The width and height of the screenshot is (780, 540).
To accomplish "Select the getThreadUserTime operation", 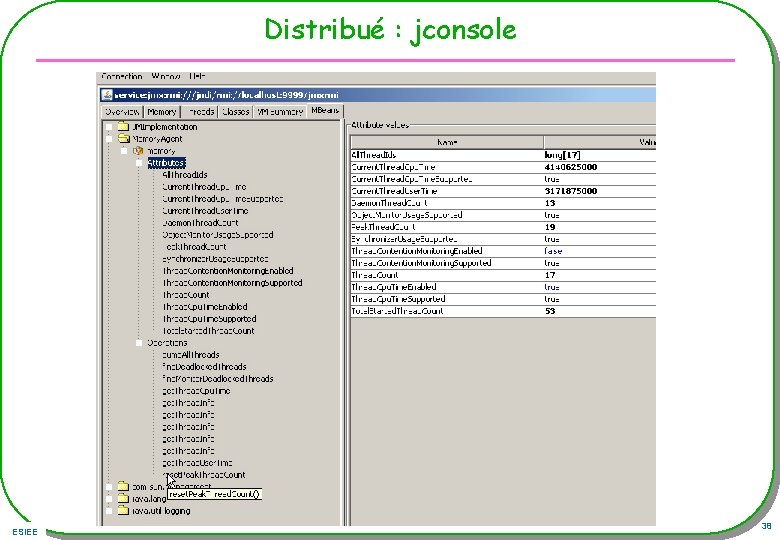I will pyautogui.click(x=197, y=462).
